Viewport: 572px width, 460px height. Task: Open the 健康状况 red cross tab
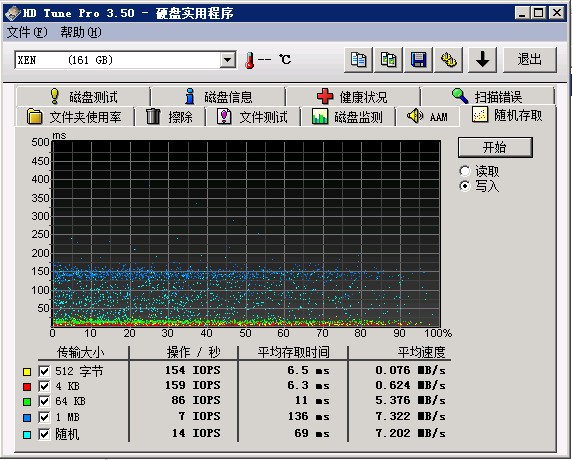[x=352, y=97]
